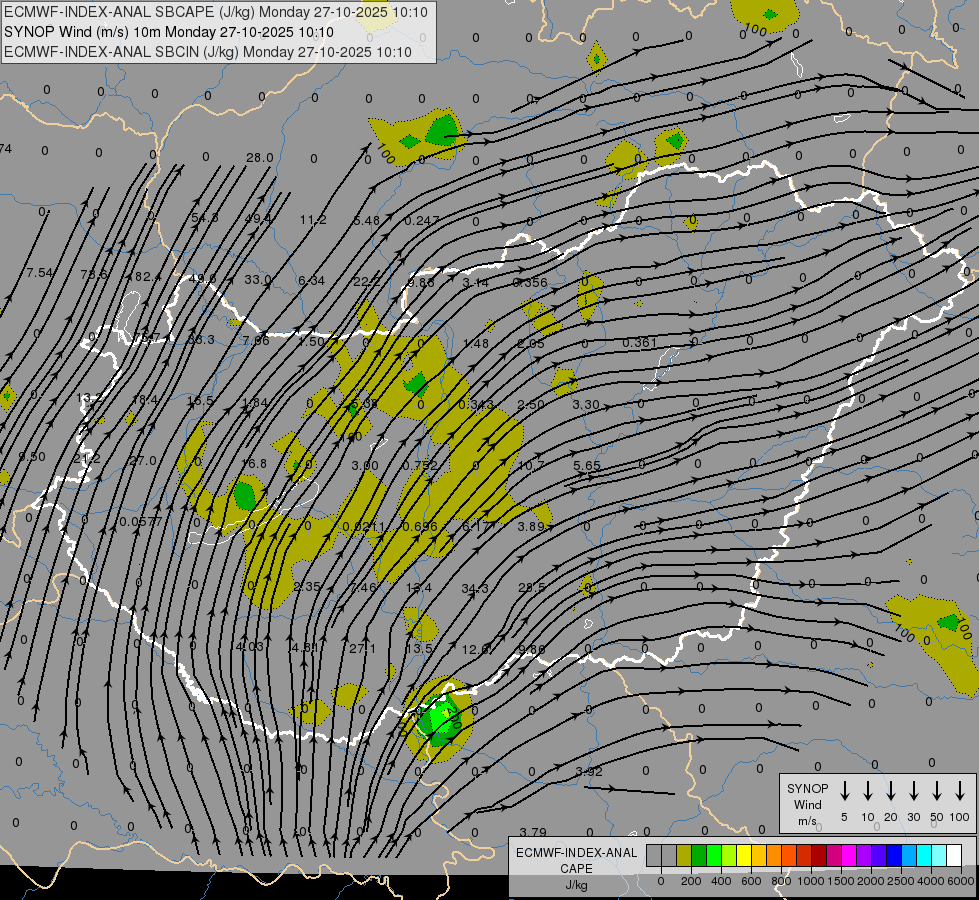The width and height of the screenshot is (979, 900).
Task: Click the map value 34.3
Action: [x=475, y=588]
